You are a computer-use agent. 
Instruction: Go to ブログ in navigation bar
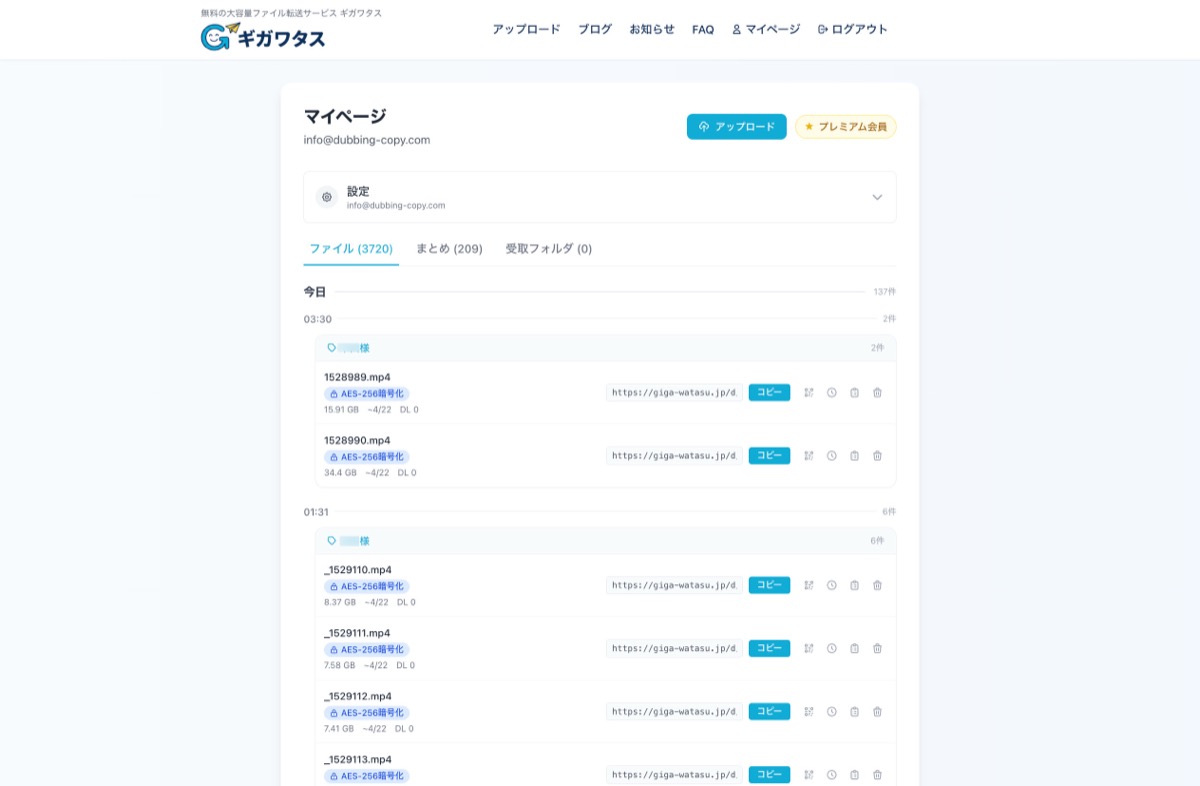[x=595, y=30]
